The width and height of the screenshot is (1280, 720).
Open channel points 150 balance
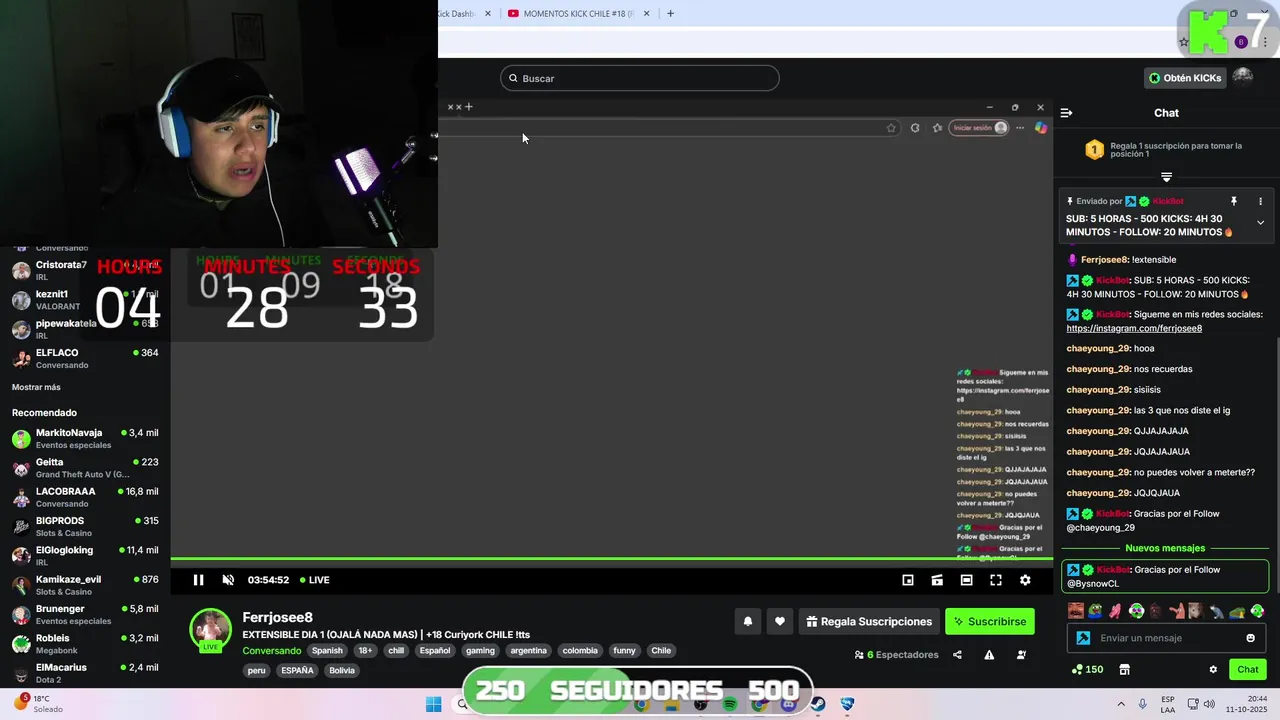1087,669
